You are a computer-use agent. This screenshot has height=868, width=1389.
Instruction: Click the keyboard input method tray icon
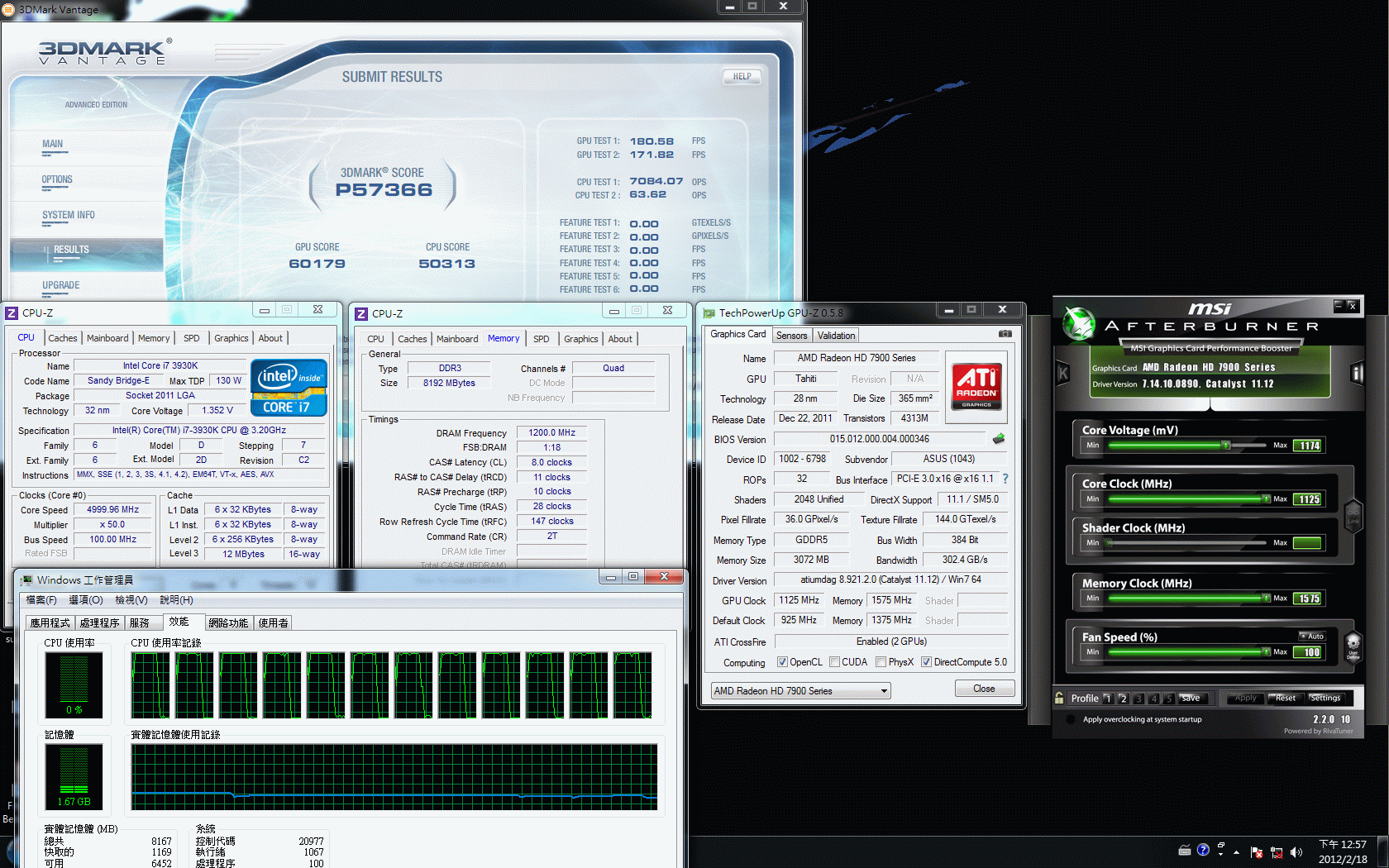click(1185, 850)
